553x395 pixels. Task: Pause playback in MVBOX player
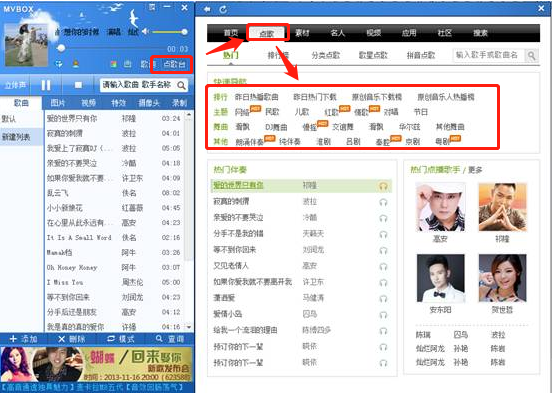[46, 85]
